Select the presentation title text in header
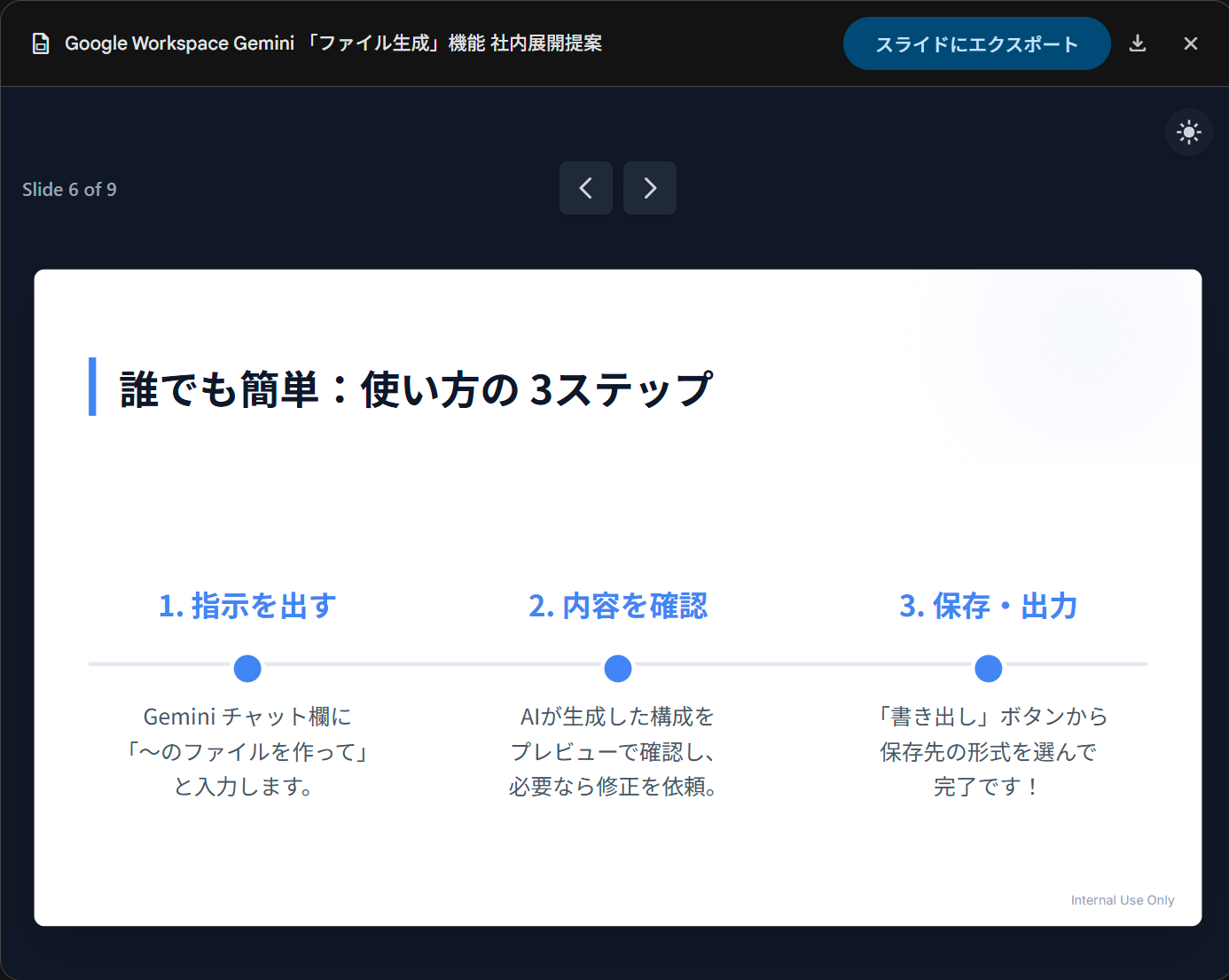The height and width of the screenshot is (980, 1229). tap(333, 43)
